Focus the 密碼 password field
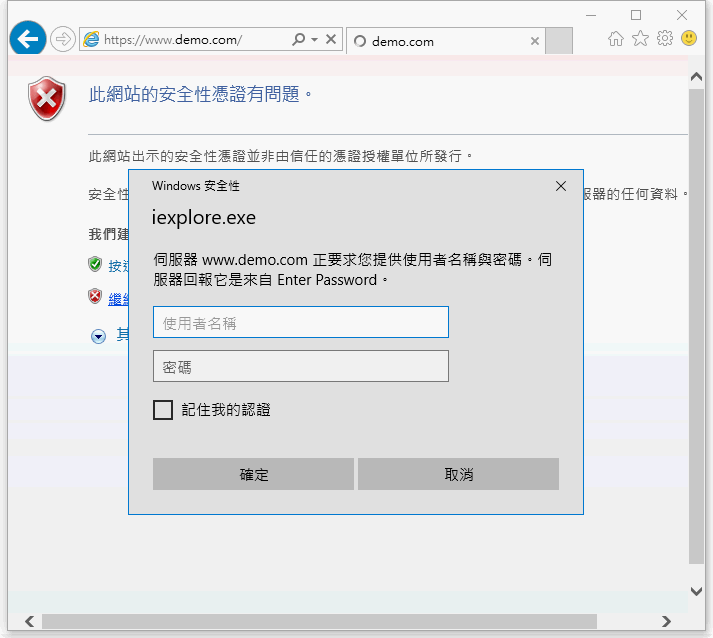The height and width of the screenshot is (638, 713). click(301, 366)
